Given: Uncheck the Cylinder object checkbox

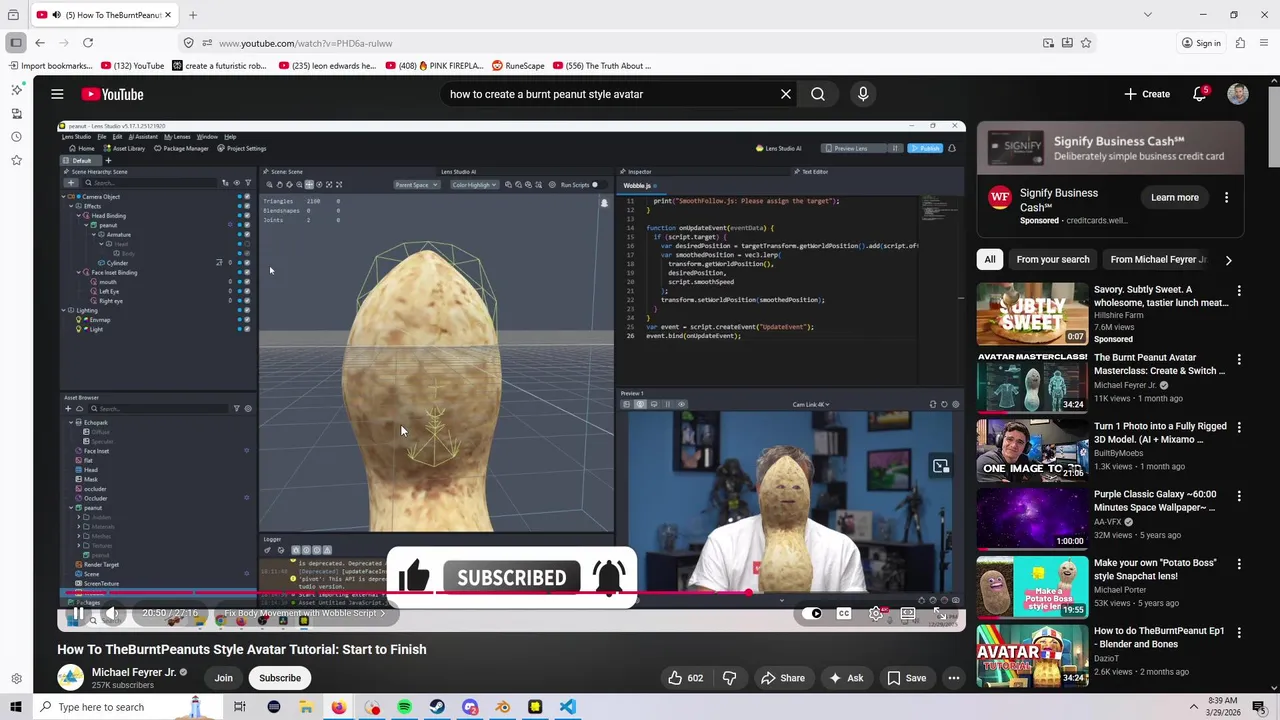Looking at the screenshot, I should pos(247,263).
